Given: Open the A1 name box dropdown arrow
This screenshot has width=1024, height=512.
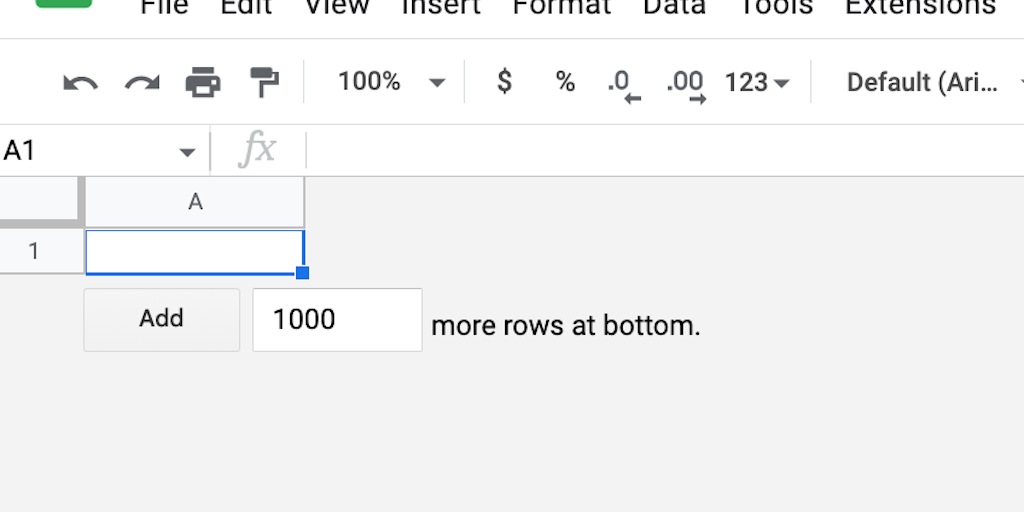Looking at the screenshot, I should click(187, 152).
